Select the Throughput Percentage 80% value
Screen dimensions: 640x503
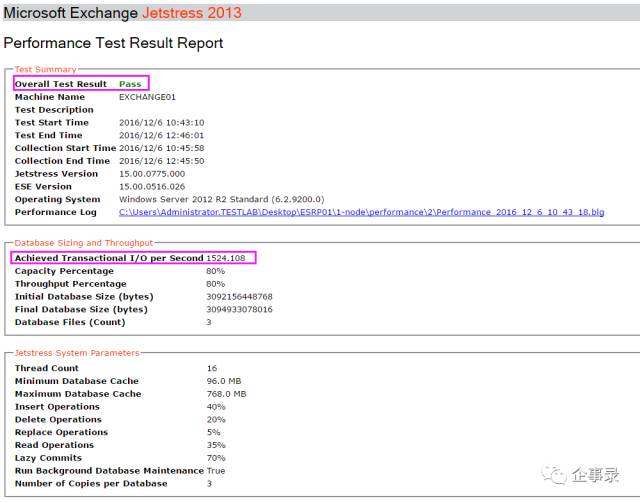216,284
